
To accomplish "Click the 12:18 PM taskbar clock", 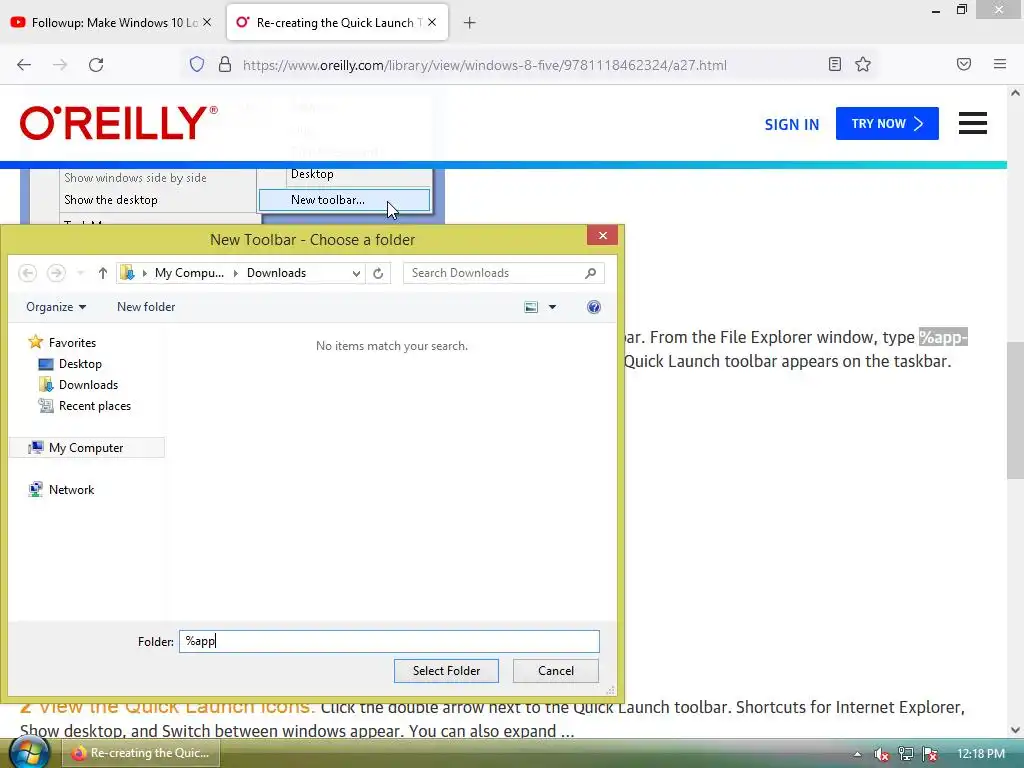I will coord(981,754).
